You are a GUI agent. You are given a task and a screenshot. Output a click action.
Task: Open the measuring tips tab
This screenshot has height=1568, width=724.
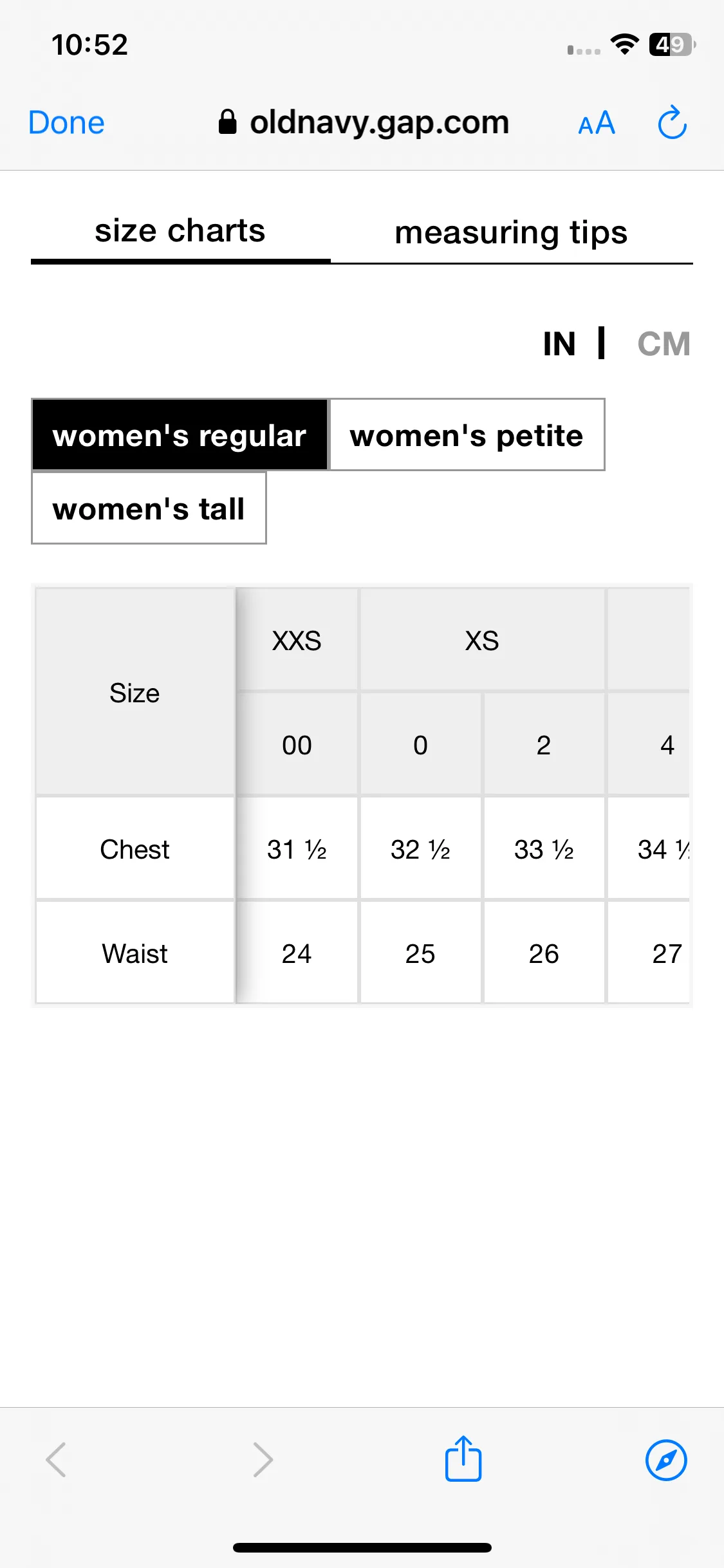(x=511, y=232)
